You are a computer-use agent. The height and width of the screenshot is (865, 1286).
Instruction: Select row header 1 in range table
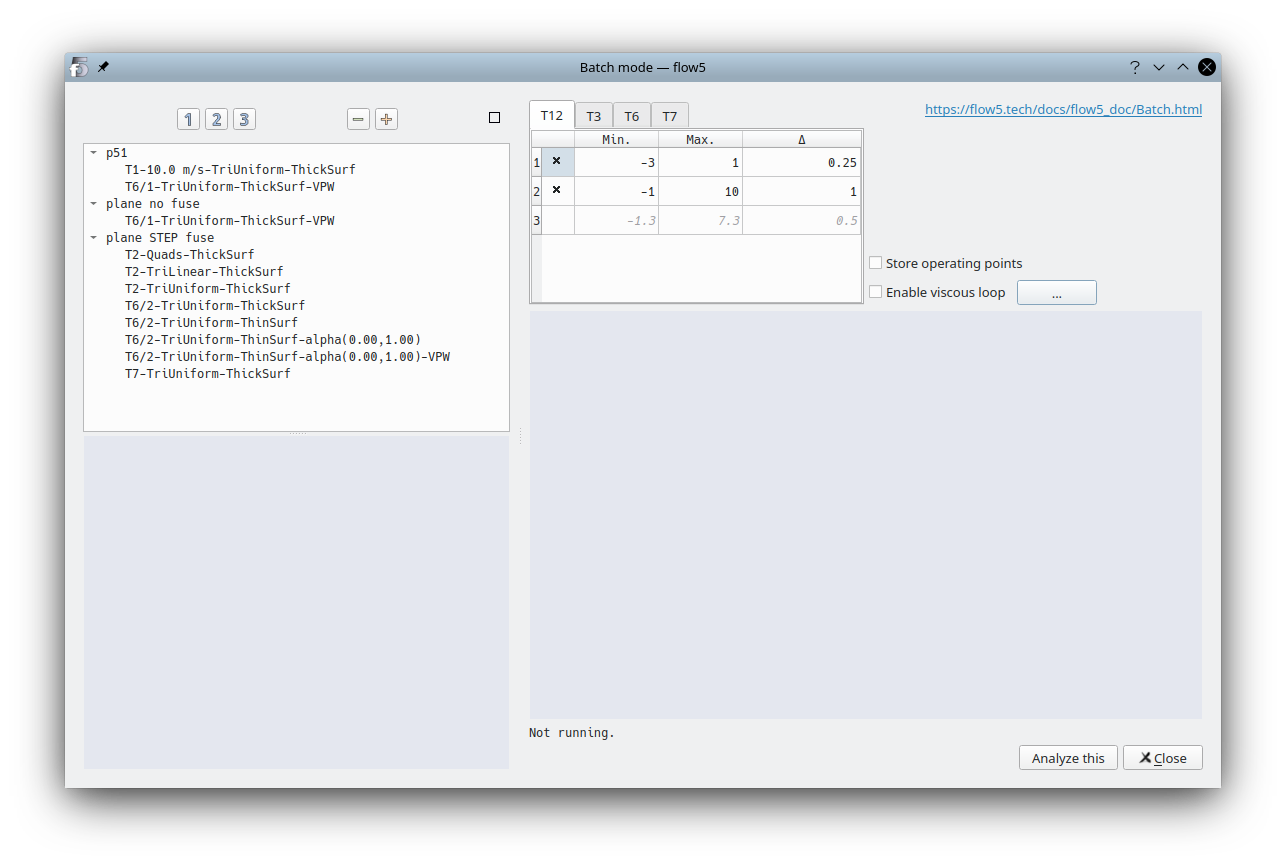pyautogui.click(x=536, y=162)
